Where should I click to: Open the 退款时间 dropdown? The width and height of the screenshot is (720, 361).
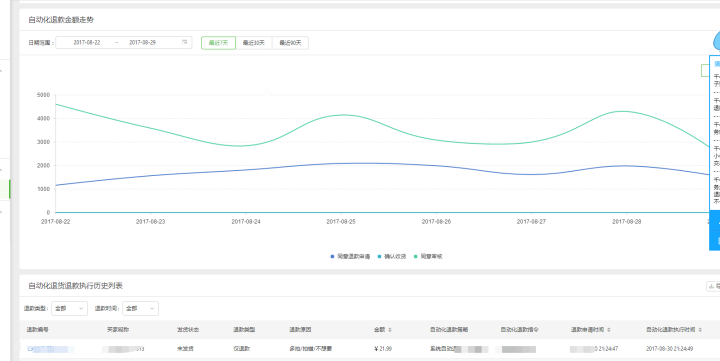[x=141, y=309]
